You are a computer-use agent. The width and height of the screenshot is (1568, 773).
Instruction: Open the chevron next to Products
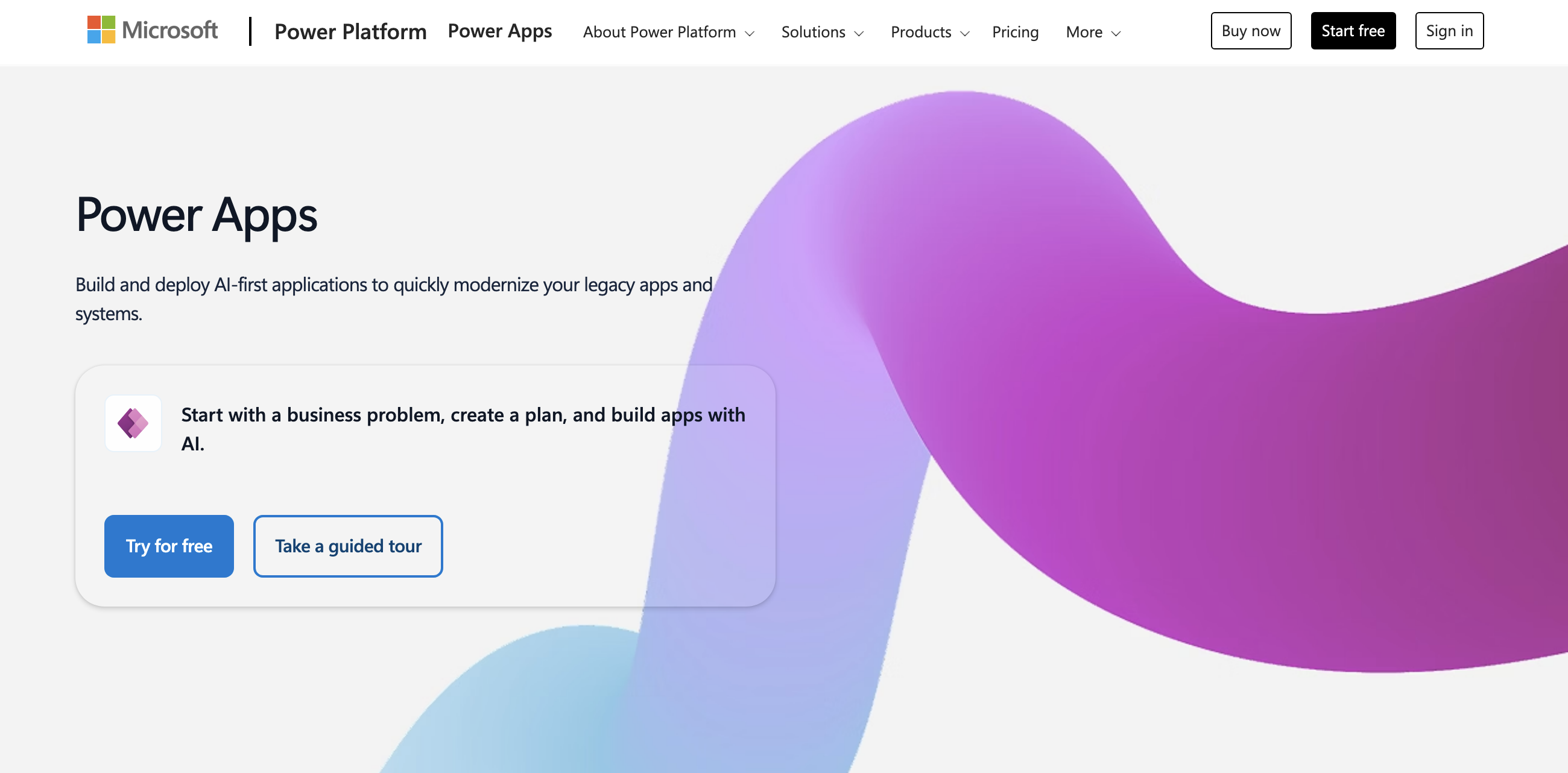(x=965, y=34)
